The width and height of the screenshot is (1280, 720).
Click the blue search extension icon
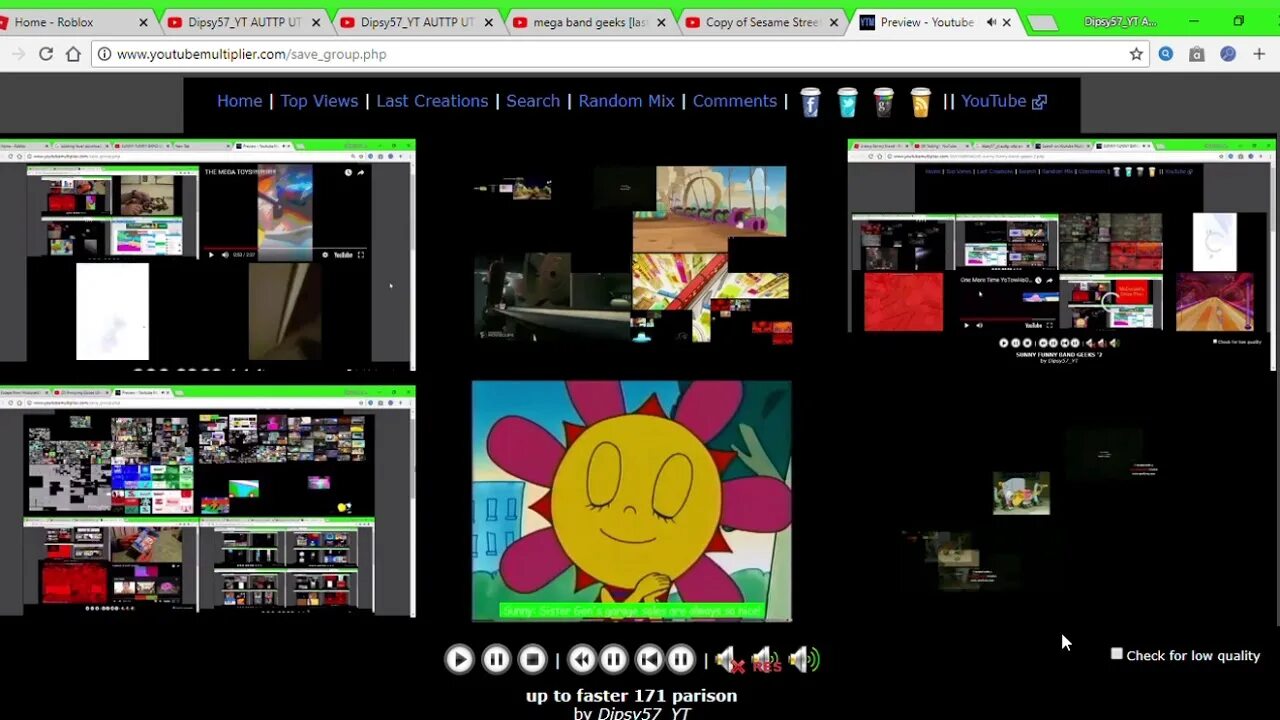pos(1166,54)
